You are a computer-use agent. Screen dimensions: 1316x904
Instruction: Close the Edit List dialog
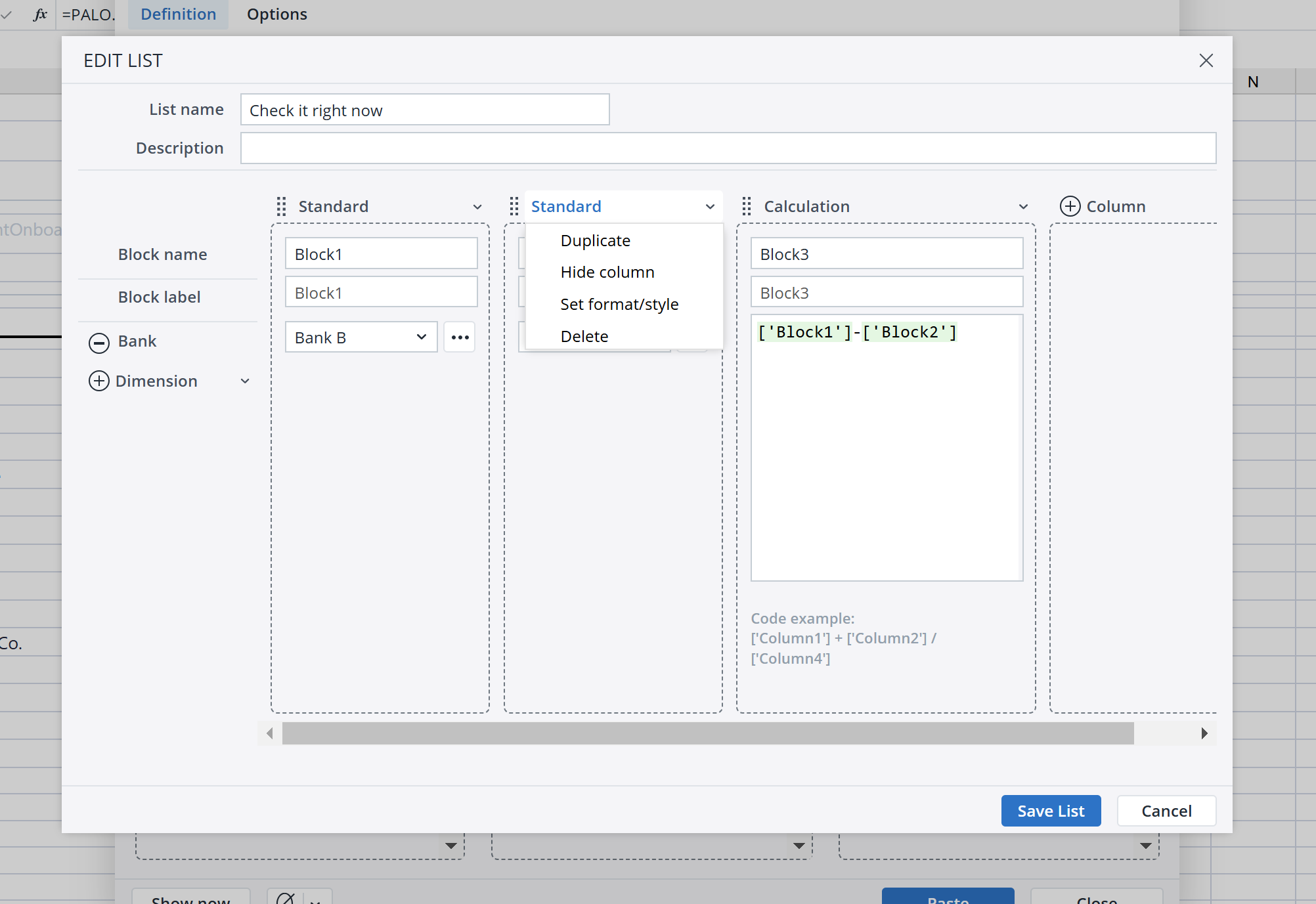[1206, 61]
